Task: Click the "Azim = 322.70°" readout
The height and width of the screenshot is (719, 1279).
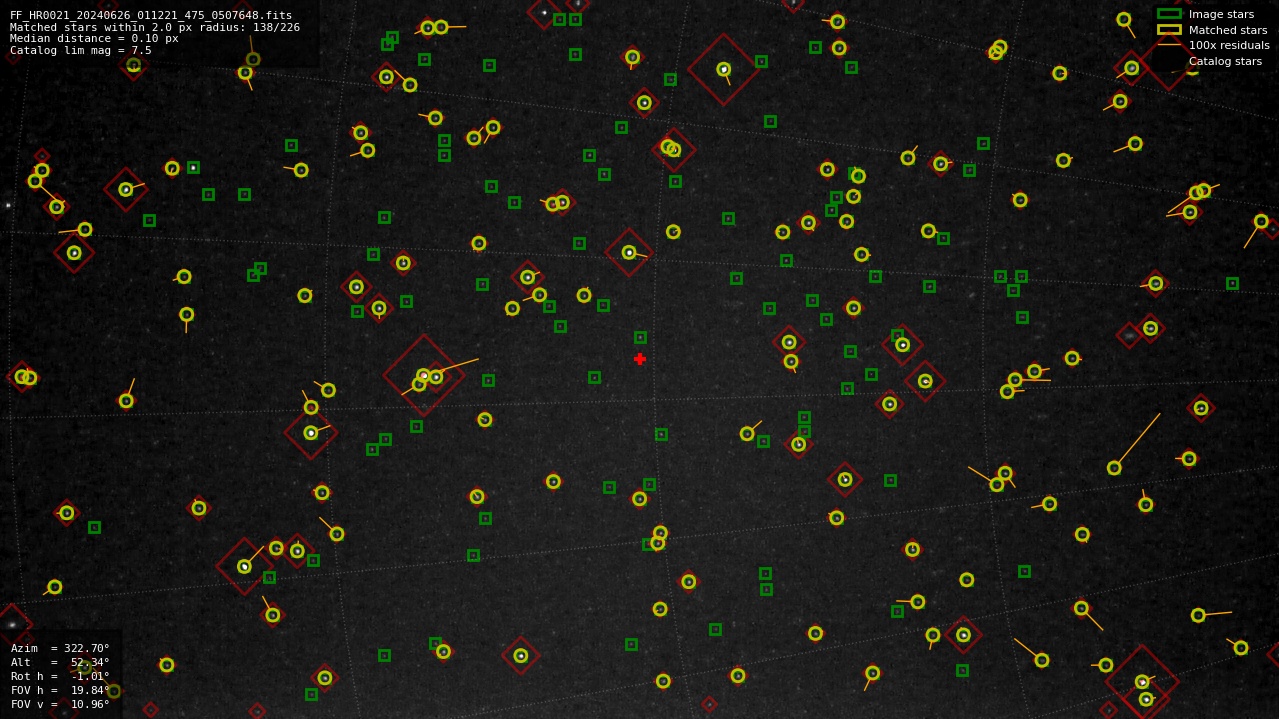Action: [60, 648]
